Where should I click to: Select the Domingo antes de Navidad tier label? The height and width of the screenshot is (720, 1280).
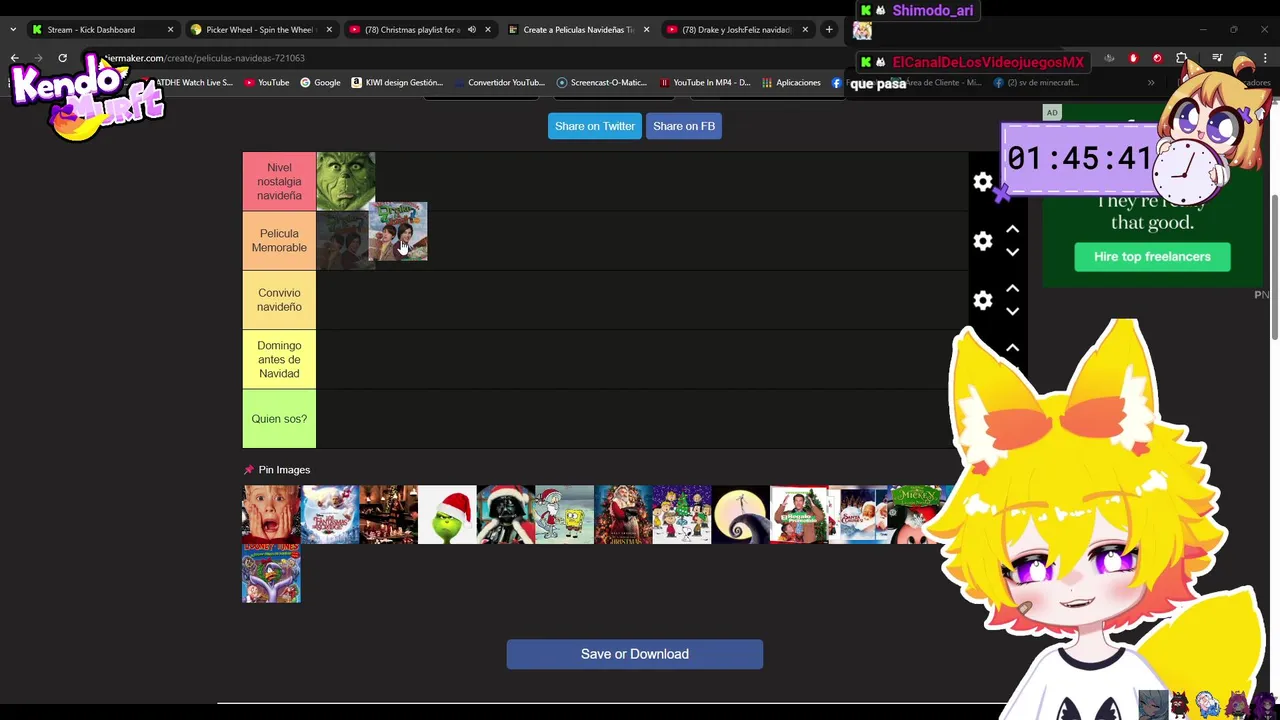pos(279,359)
